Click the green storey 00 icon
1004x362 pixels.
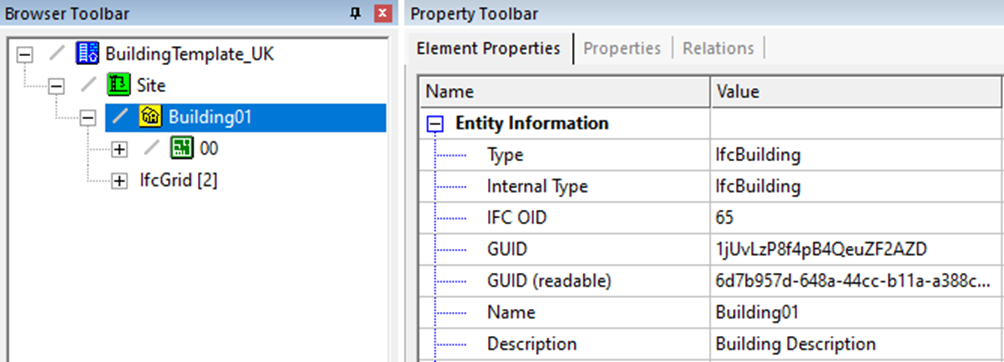click(x=181, y=149)
